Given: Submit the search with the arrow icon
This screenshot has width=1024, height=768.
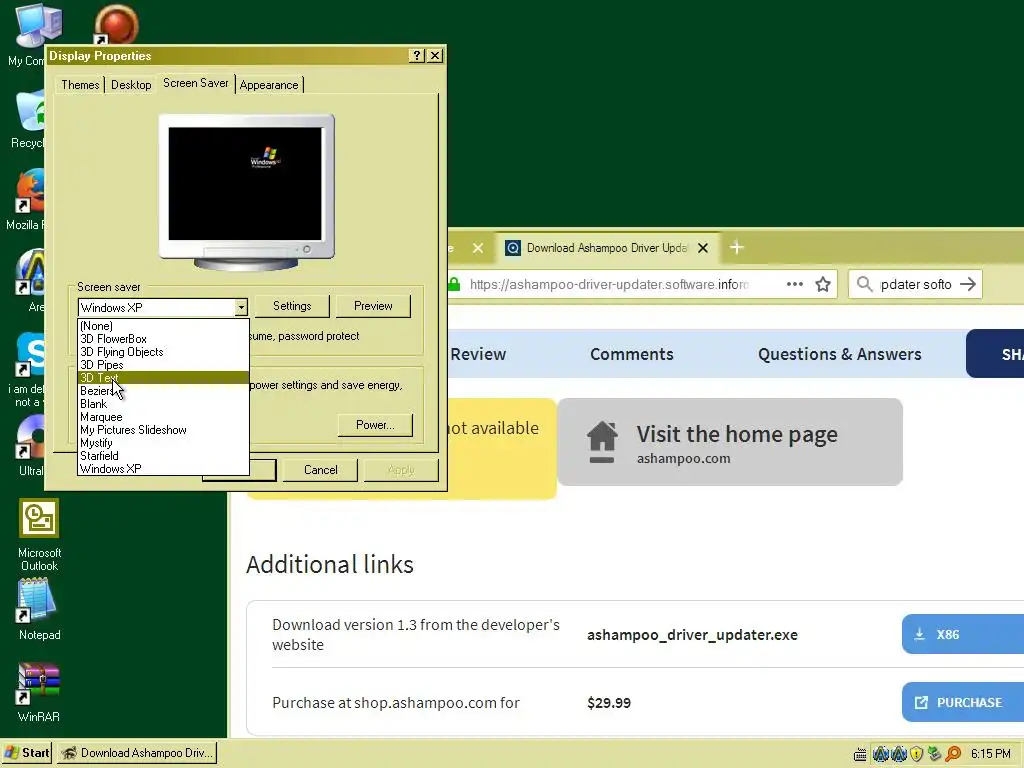Looking at the screenshot, I should click(x=968, y=284).
